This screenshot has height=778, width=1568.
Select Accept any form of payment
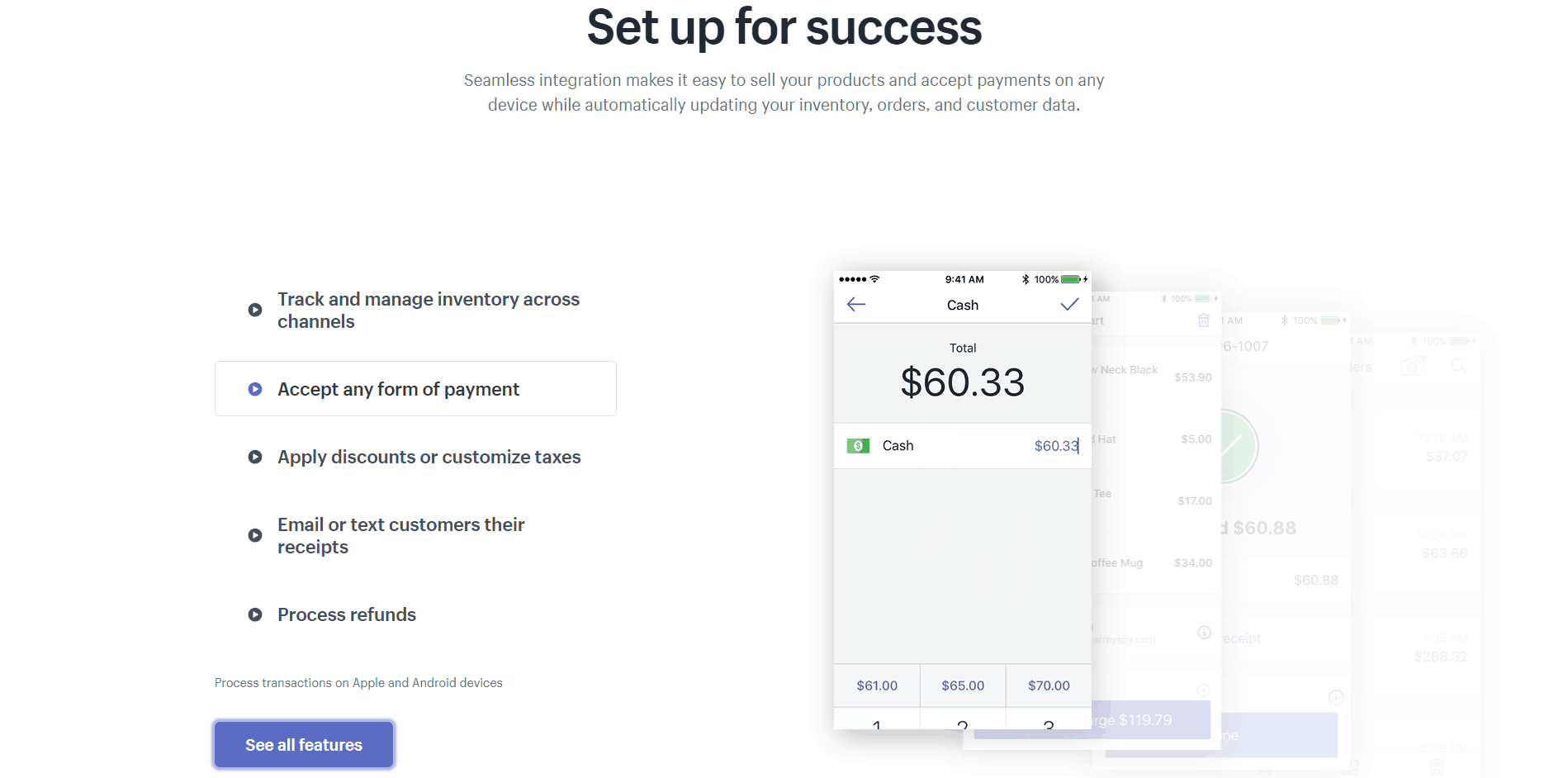[398, 389]
